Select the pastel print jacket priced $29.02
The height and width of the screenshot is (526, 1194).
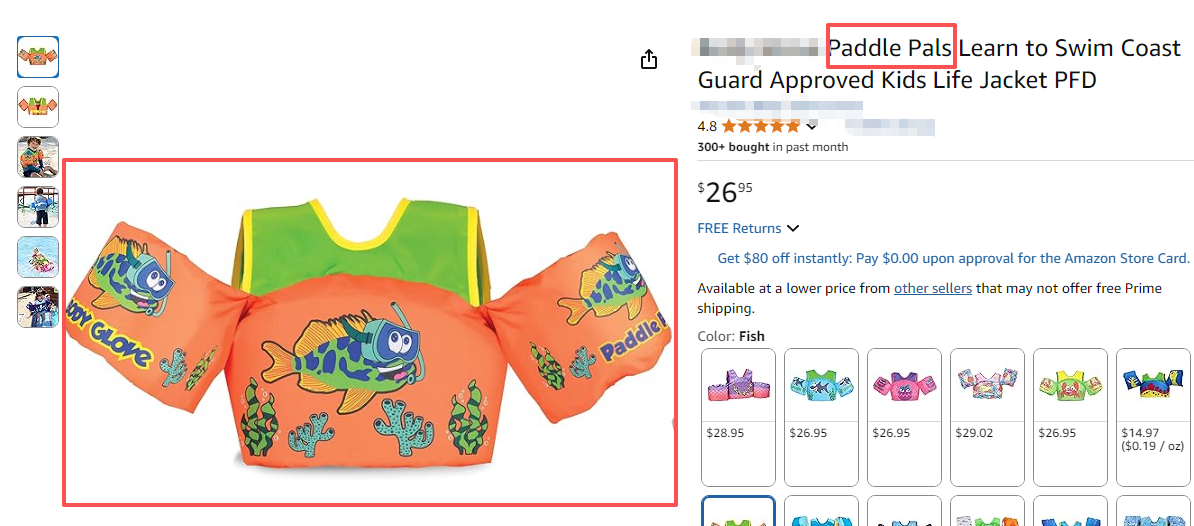tap(987, 417)
